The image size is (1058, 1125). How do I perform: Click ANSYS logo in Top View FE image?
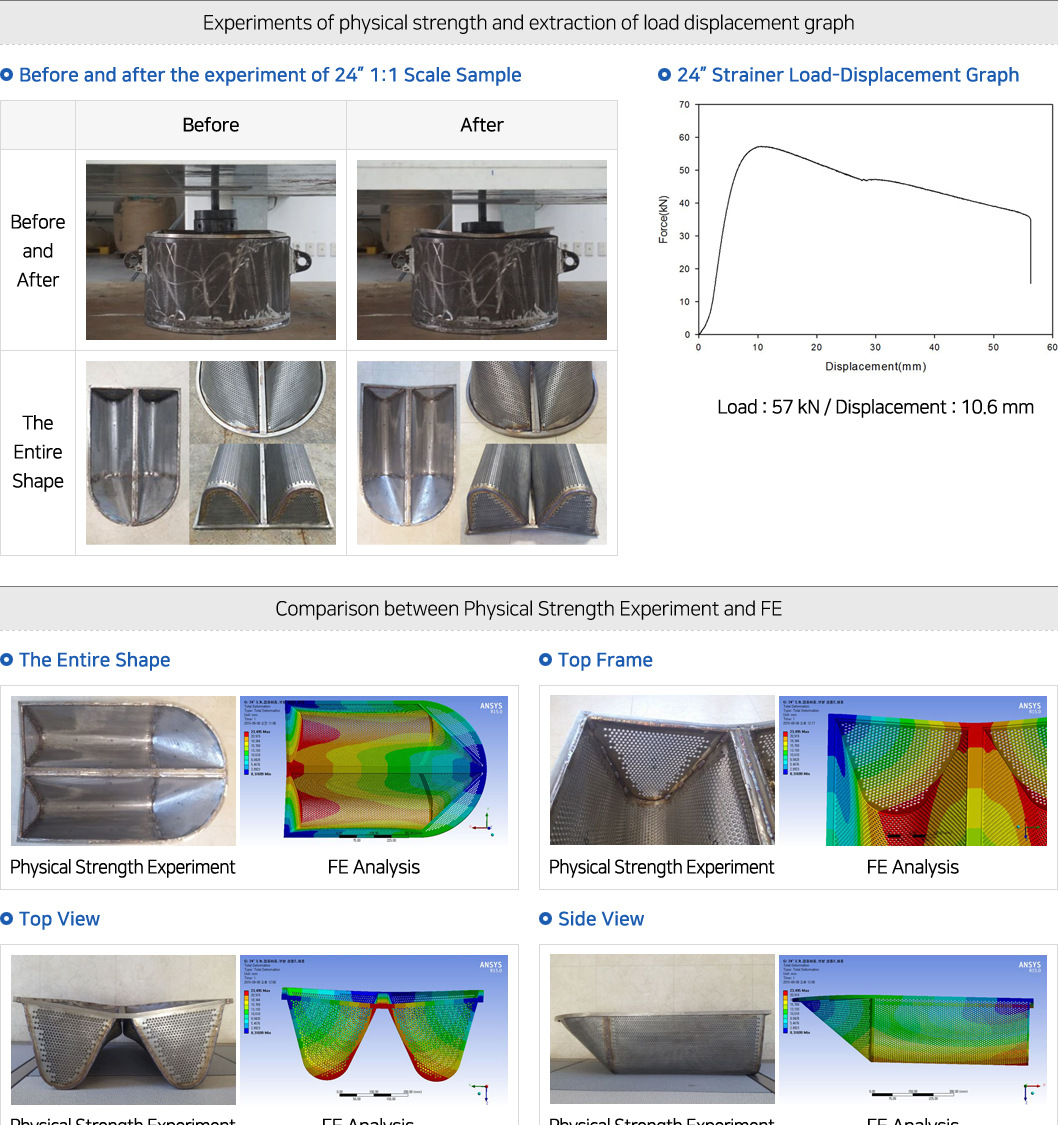pyautogui.click(x=491, y=966)
